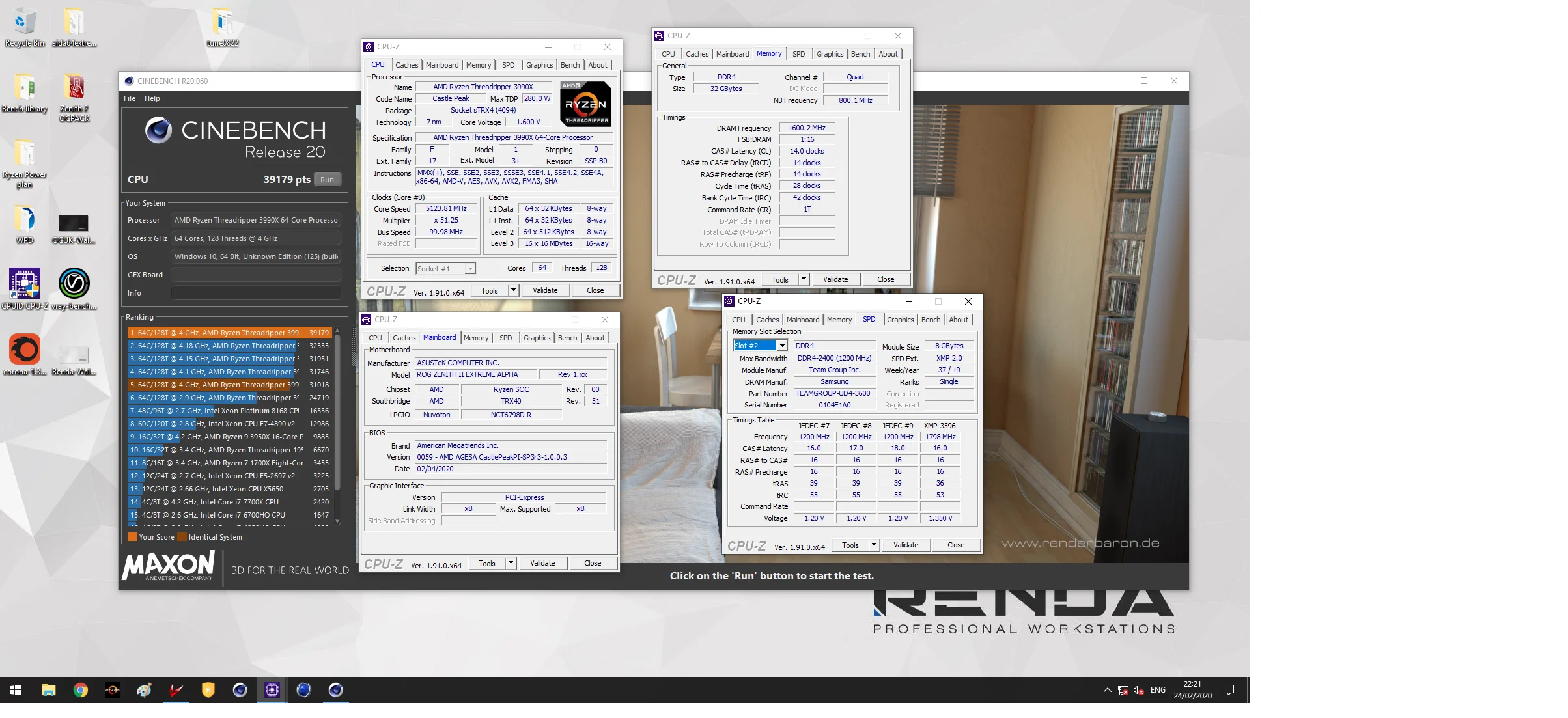
Task: Open the Cinebench File menu
Action: (x=130, y=98)
